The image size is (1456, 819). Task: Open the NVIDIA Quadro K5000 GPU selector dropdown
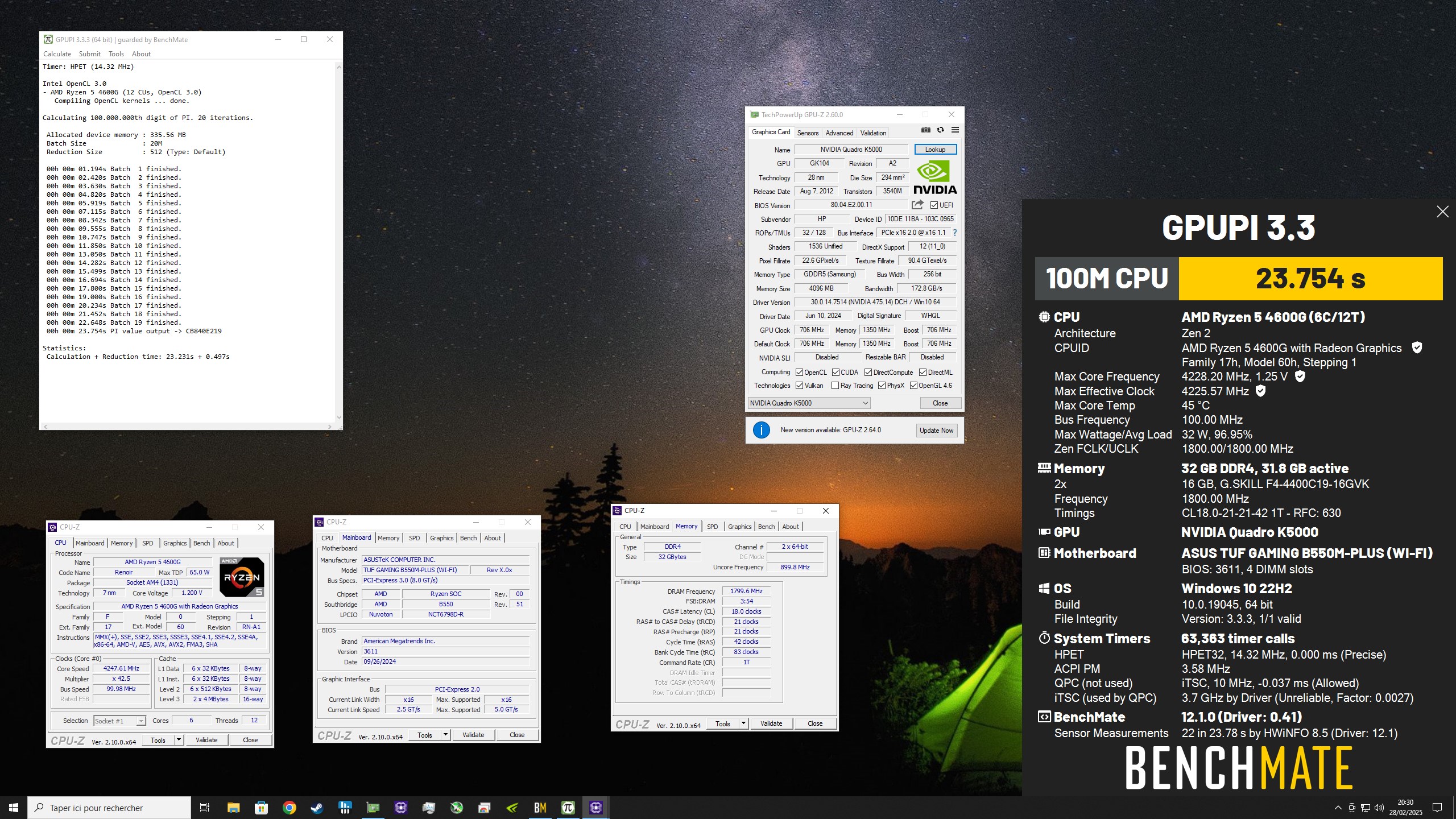pos(809,403)
